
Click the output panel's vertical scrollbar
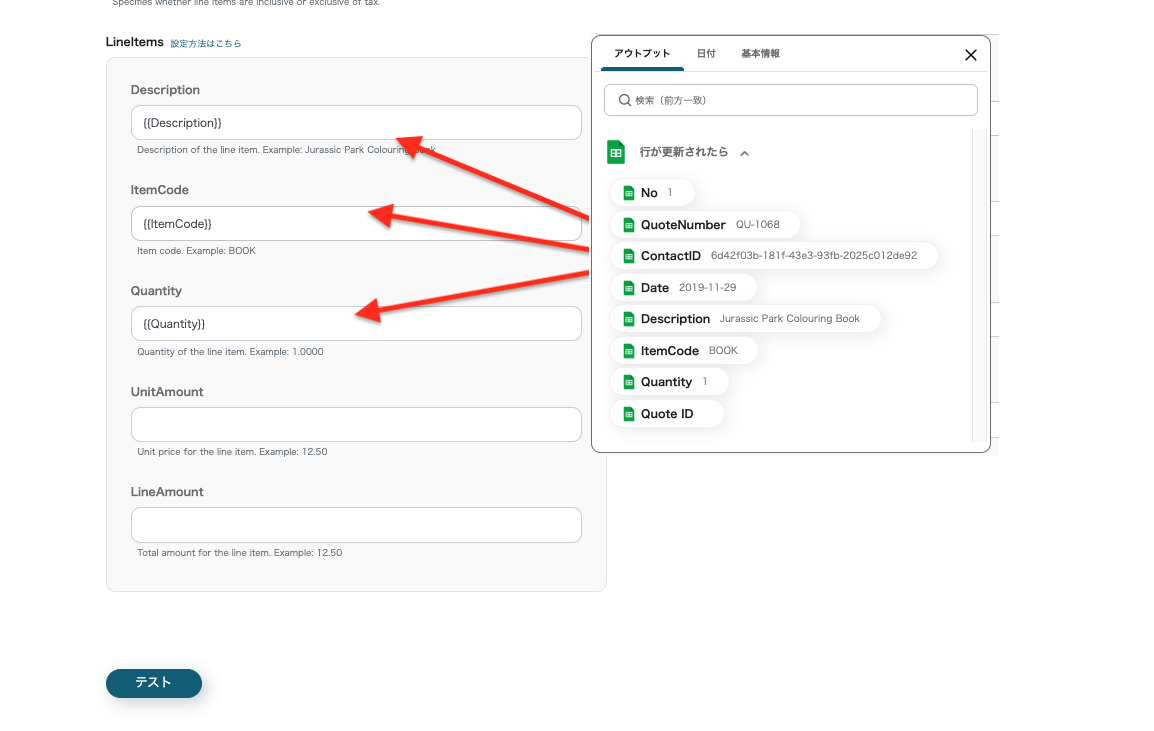[979, 285]
